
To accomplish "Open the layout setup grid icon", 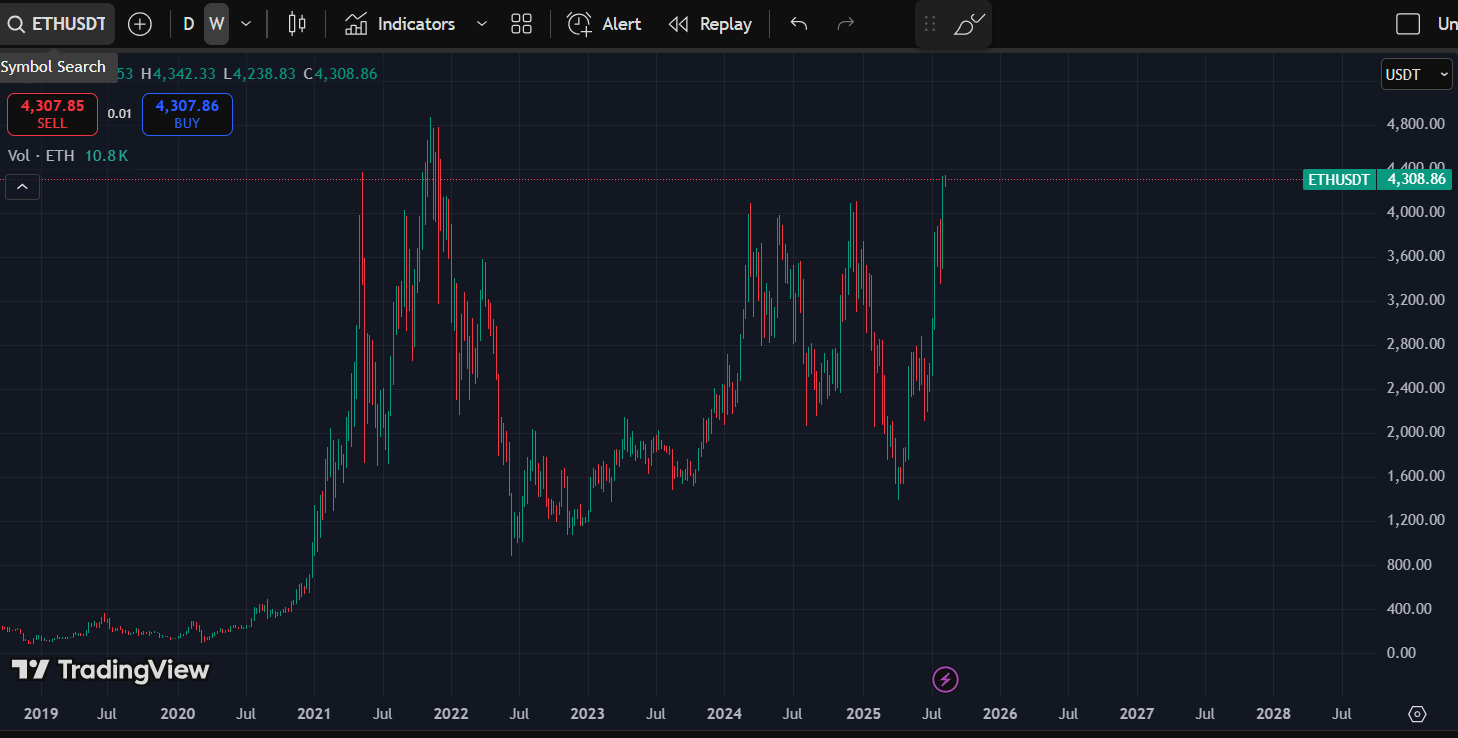I will 521,24.
